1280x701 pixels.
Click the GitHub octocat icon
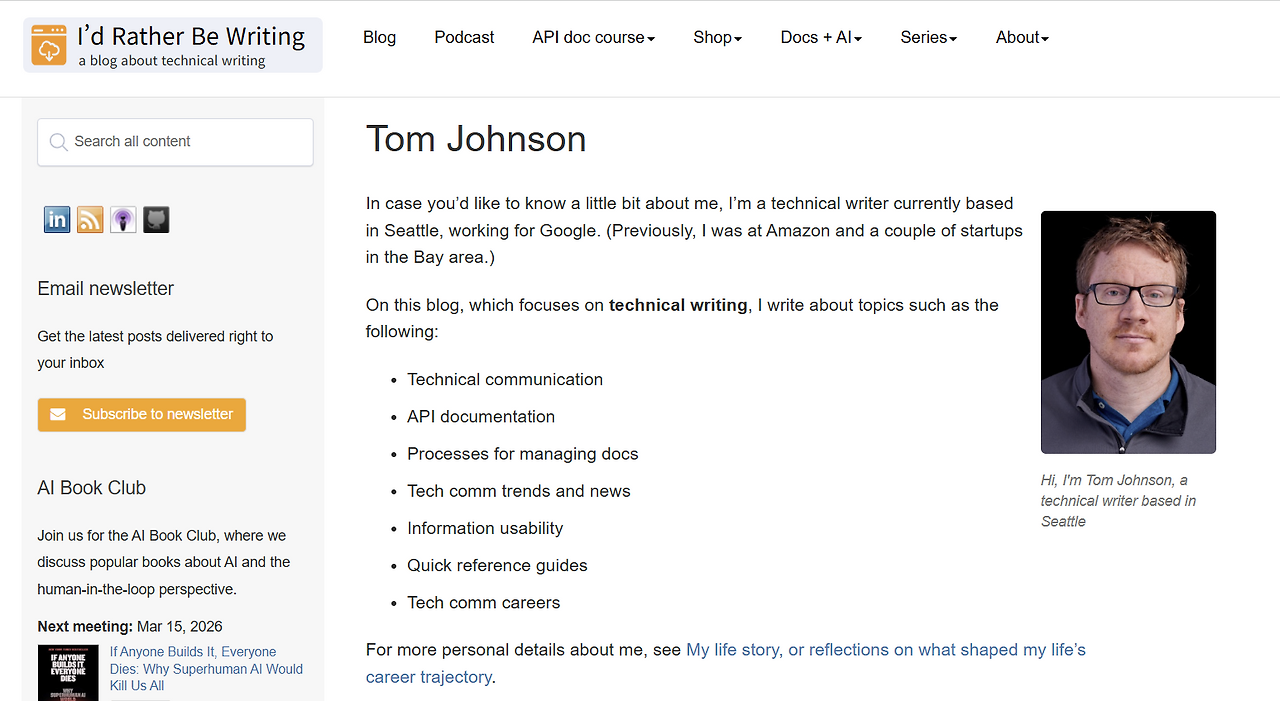pyautogui.click(x=156, y=220)
